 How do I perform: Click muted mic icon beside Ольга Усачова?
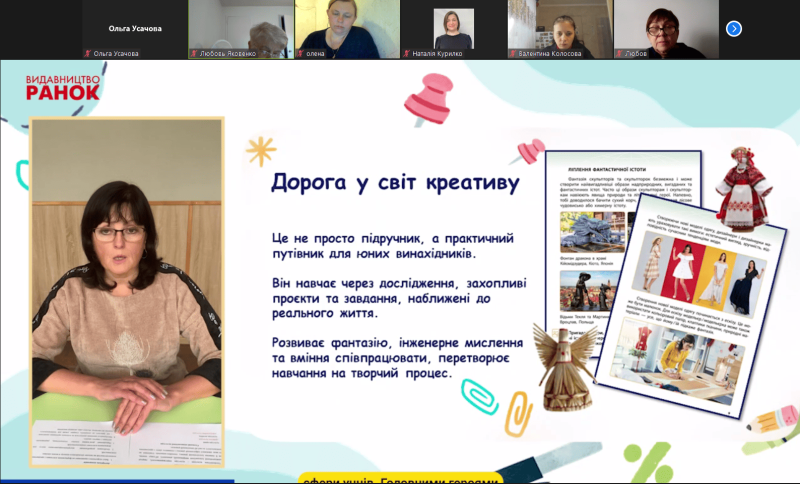click(87, 53)
